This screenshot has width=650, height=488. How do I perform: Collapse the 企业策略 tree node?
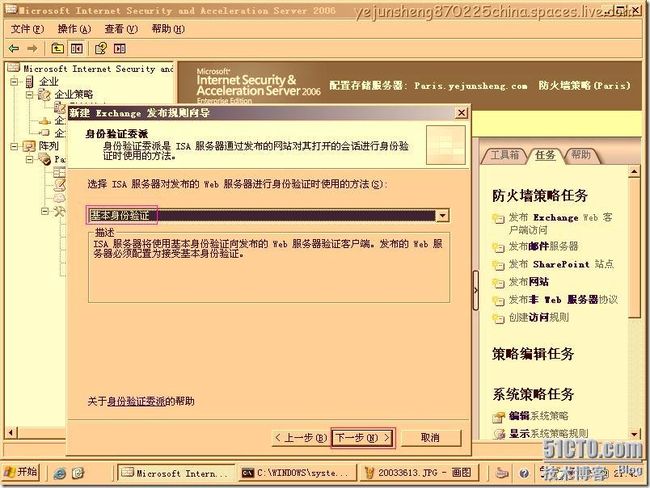click(x=30, y=95)
